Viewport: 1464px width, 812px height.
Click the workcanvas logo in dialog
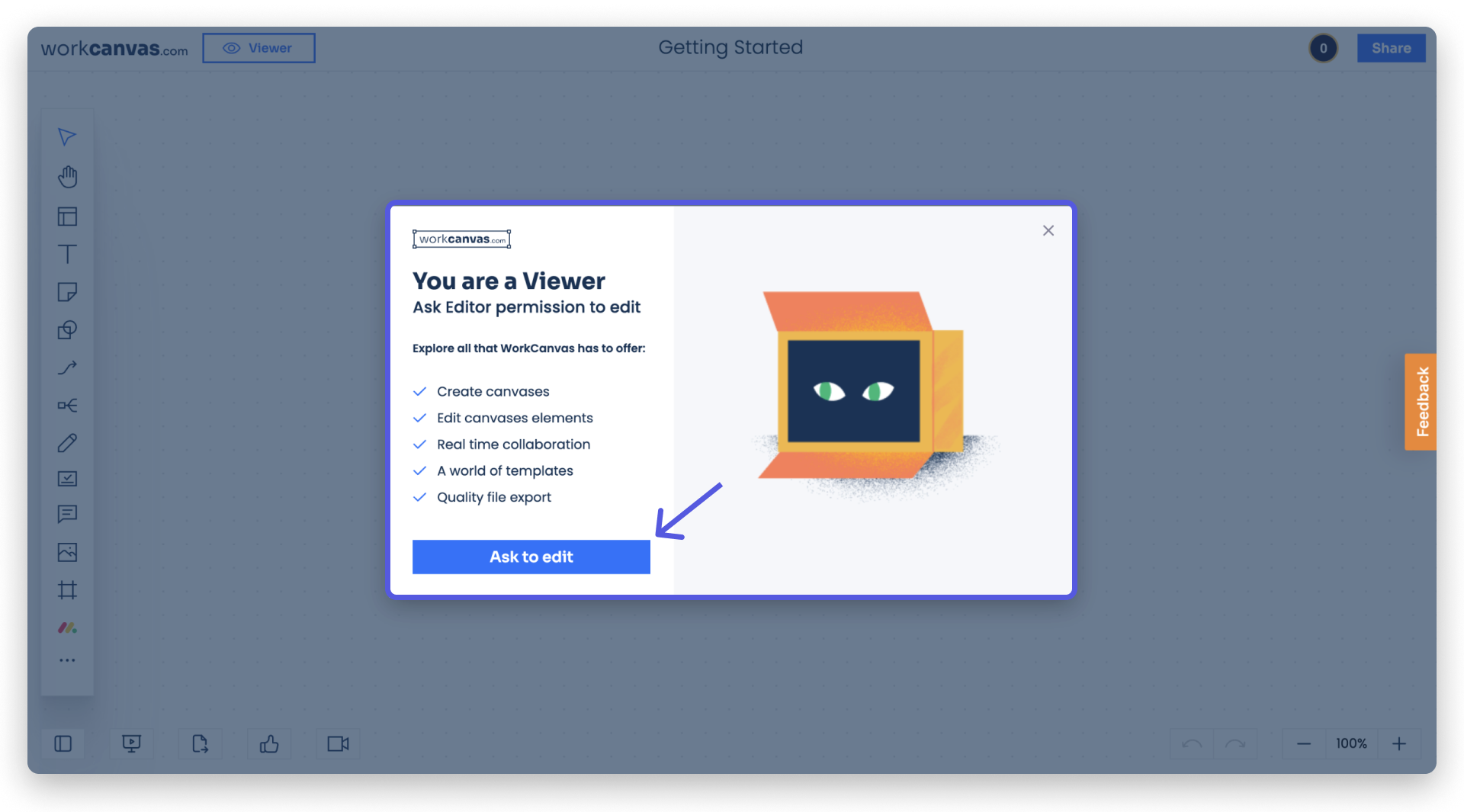click(461, 239)
